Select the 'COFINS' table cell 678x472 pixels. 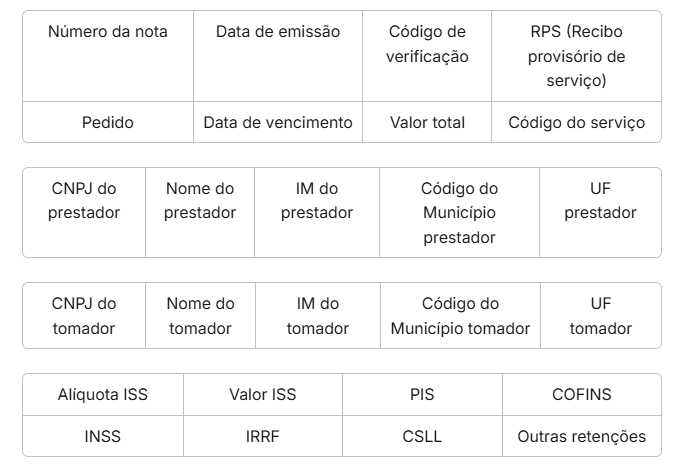click(x=582, y=395)
